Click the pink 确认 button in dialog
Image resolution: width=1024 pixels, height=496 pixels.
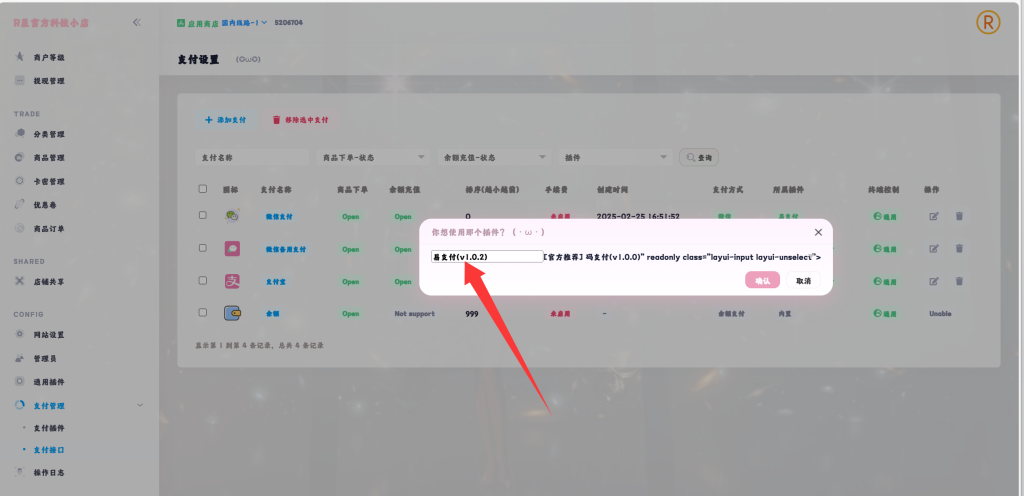762,281
